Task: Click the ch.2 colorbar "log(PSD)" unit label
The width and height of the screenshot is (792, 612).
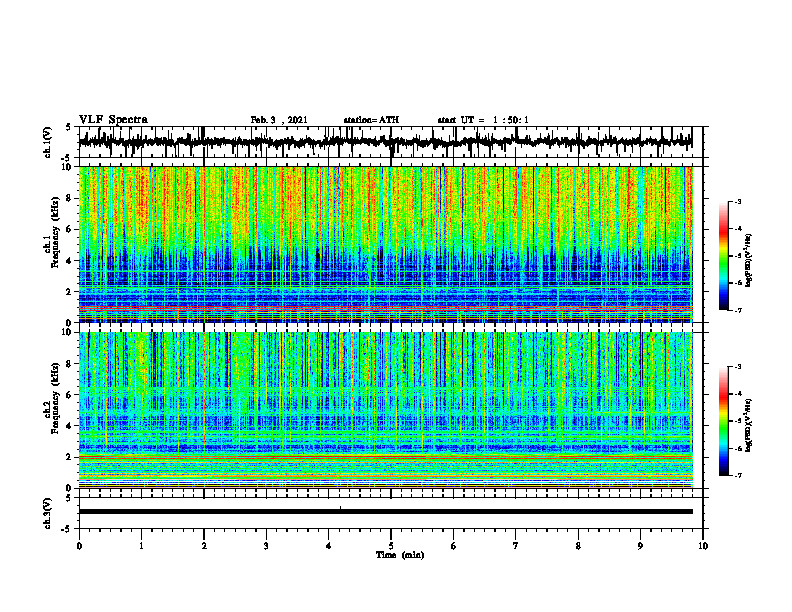Action: coord(749,425)
